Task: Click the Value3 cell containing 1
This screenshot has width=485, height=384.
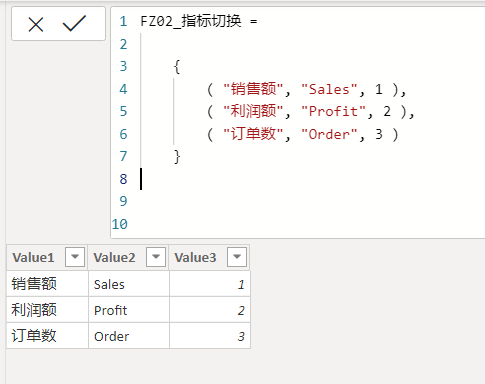Action: click(x=210, y=284)
